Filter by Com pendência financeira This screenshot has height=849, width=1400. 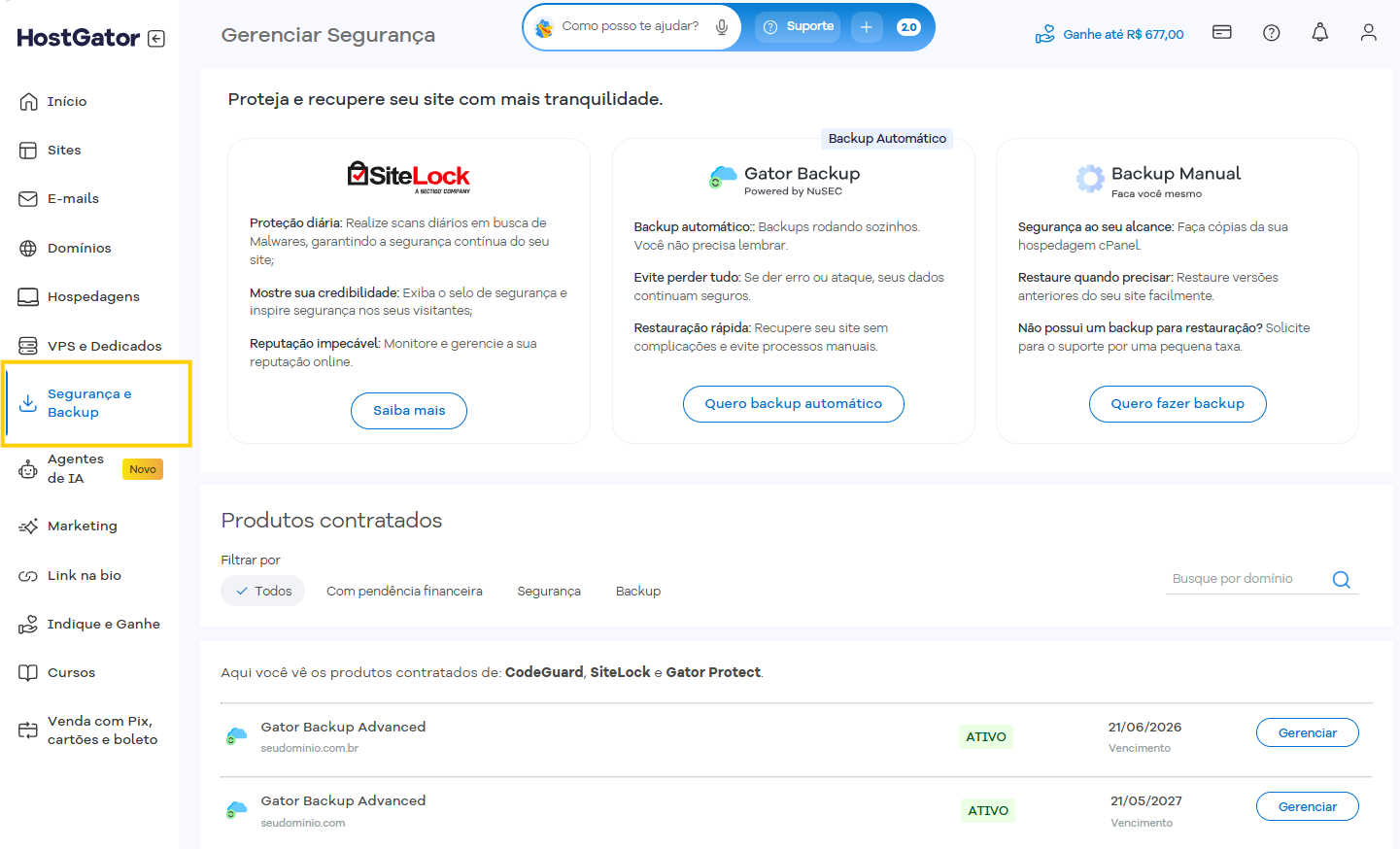(x=404, y=591)
